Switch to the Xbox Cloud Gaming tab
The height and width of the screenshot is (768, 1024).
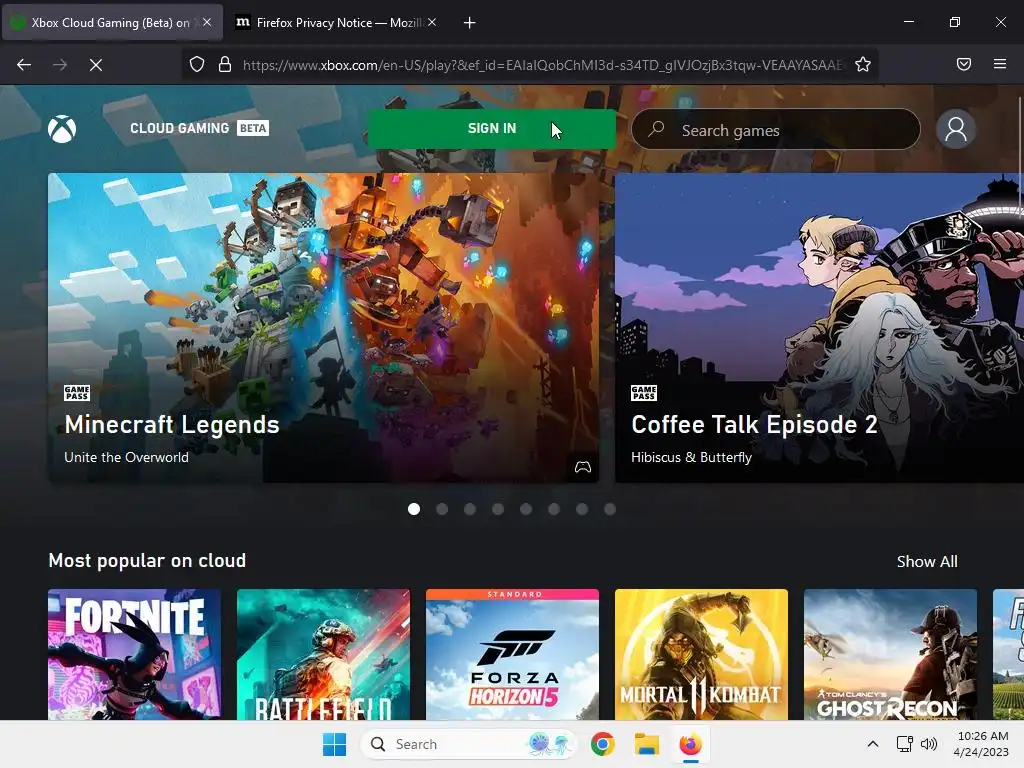click(x=112, y=22)
